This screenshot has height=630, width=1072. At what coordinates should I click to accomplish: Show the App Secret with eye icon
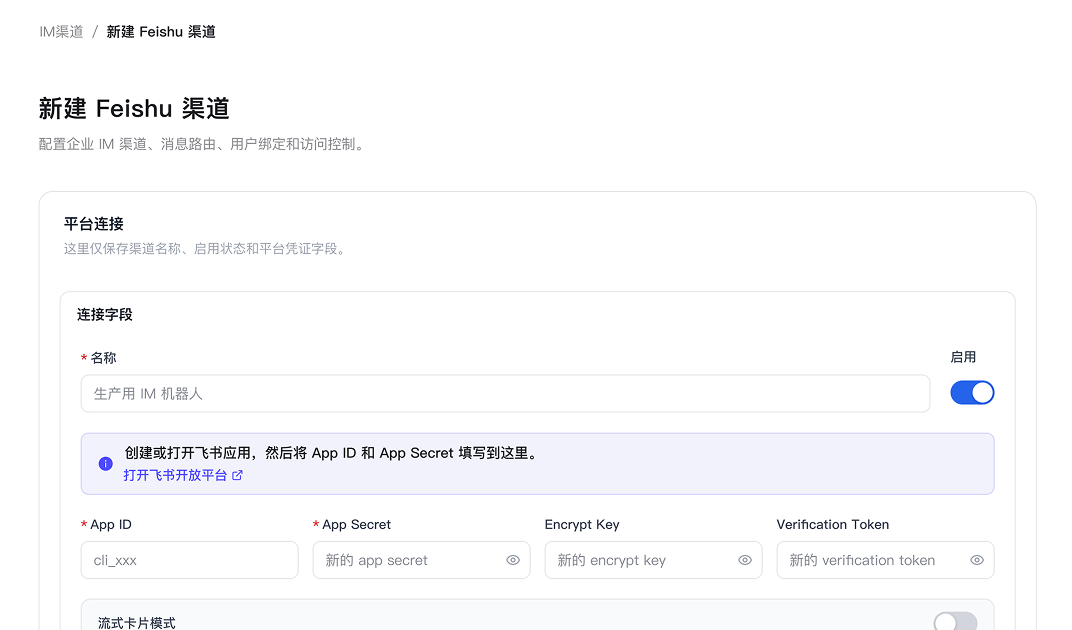click(513, 560)
